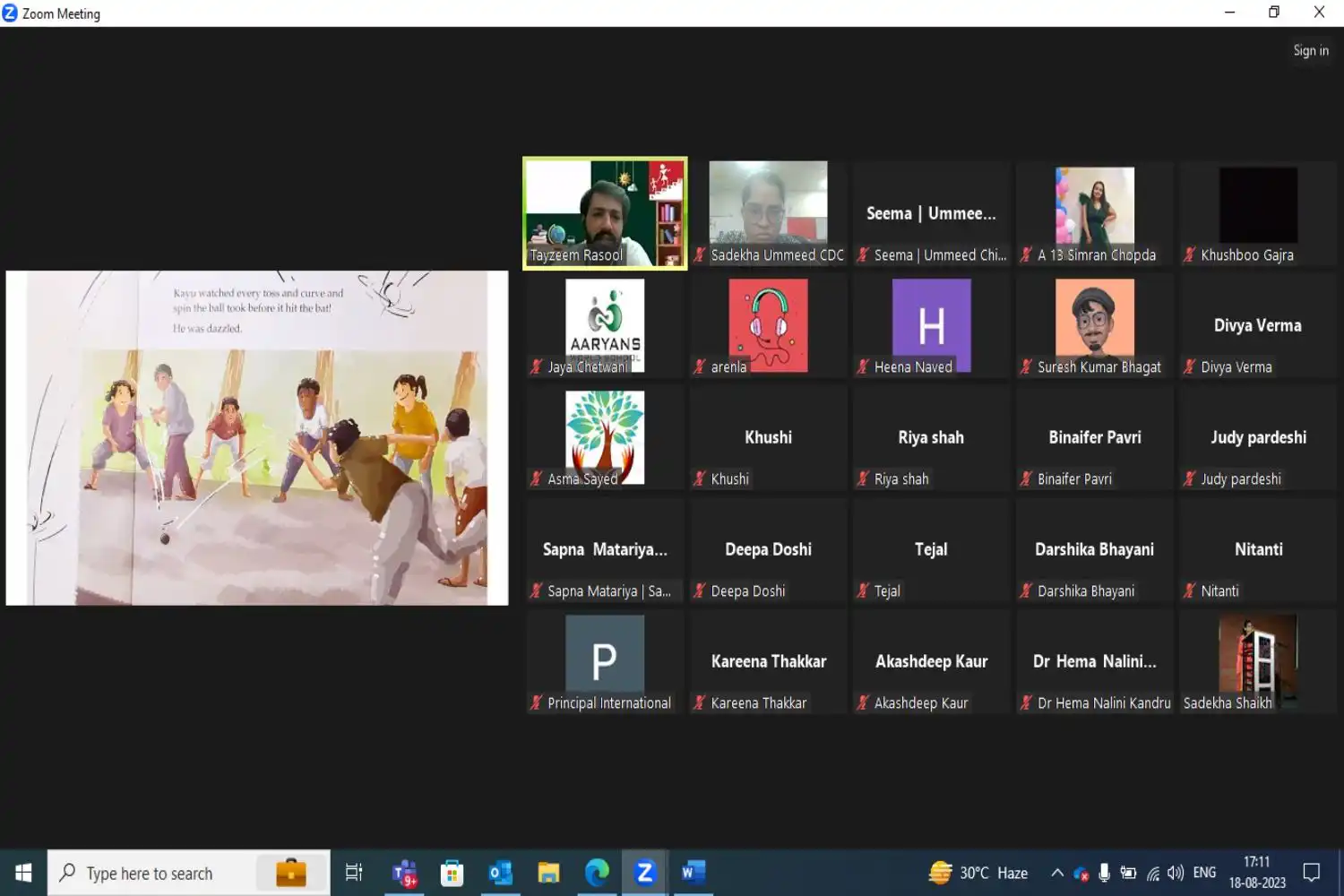The image size is (1344, 896).
Task: Click the clock showing 17:11 date
Action: [1256, 873]
